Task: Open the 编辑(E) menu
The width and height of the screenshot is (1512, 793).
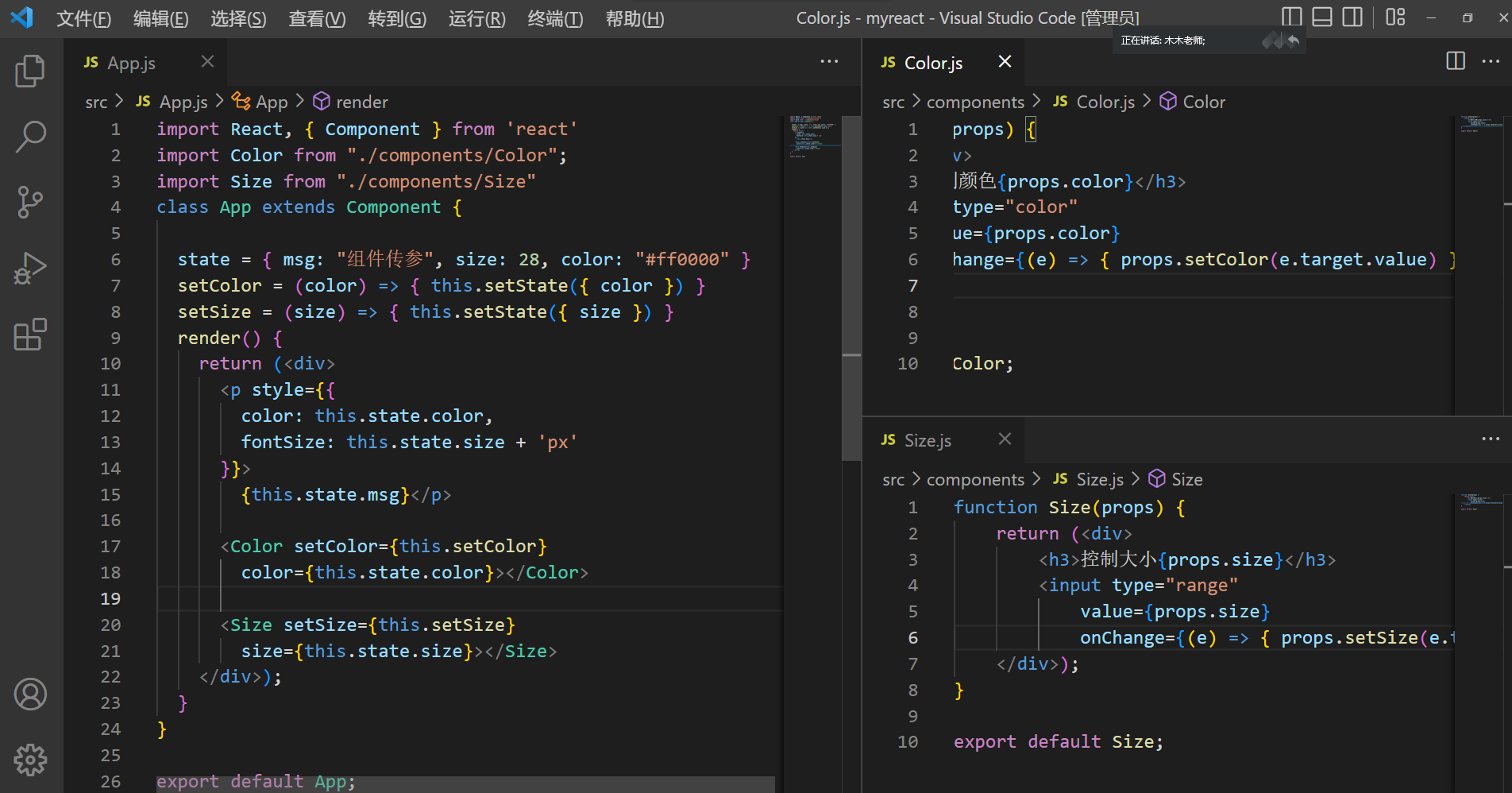Action: click(x=160, y=18)
